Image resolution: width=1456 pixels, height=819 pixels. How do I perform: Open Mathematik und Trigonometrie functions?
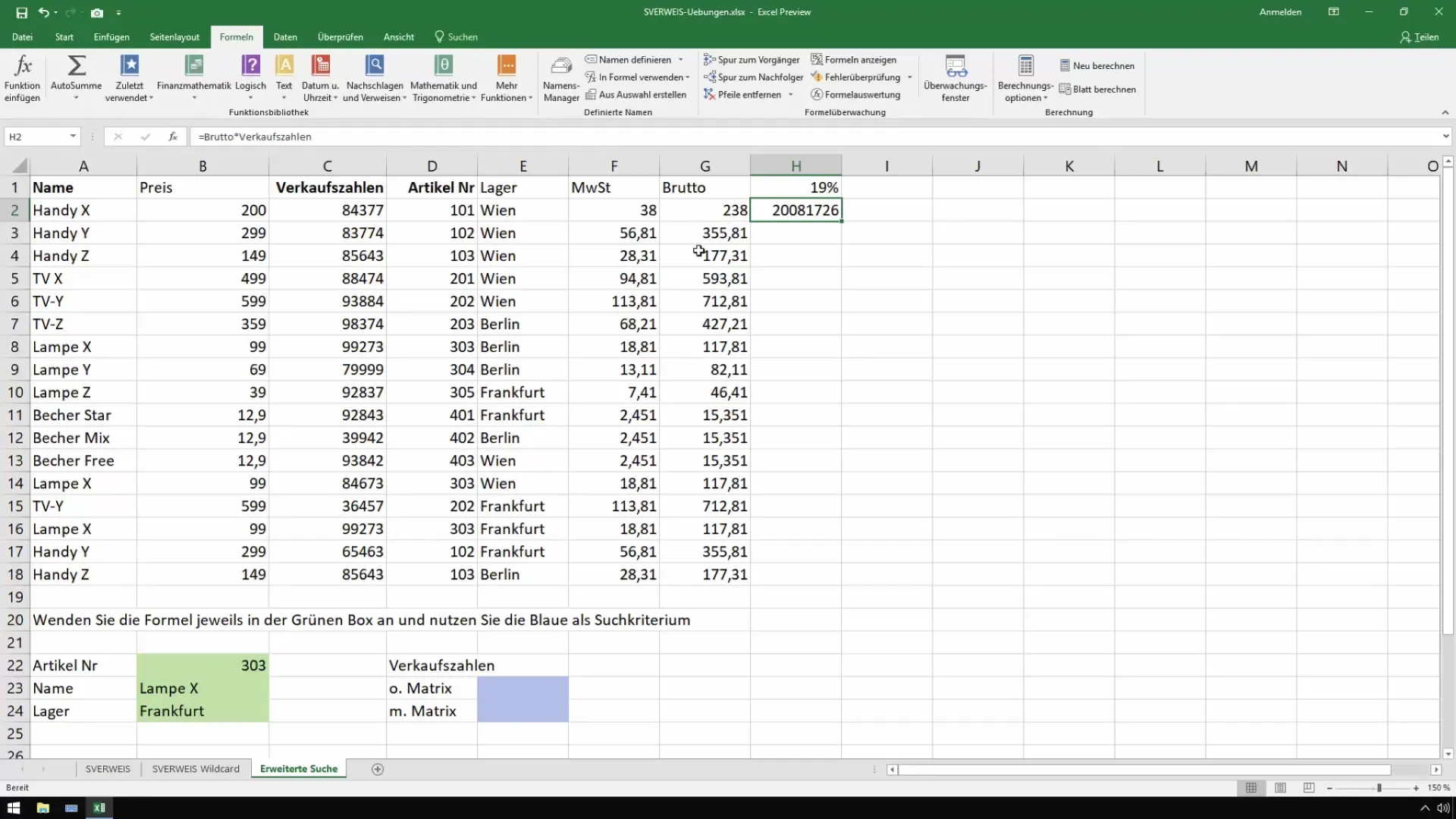[444, 78]
